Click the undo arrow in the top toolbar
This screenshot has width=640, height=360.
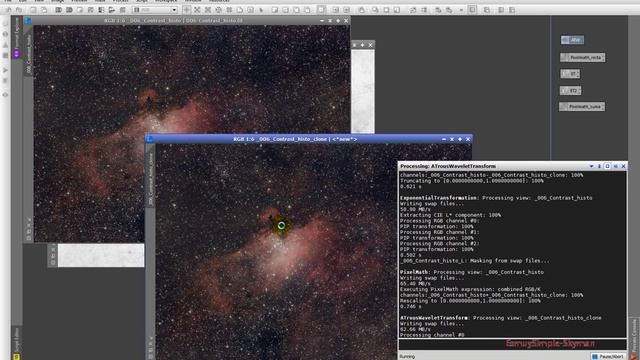[8, 9]
